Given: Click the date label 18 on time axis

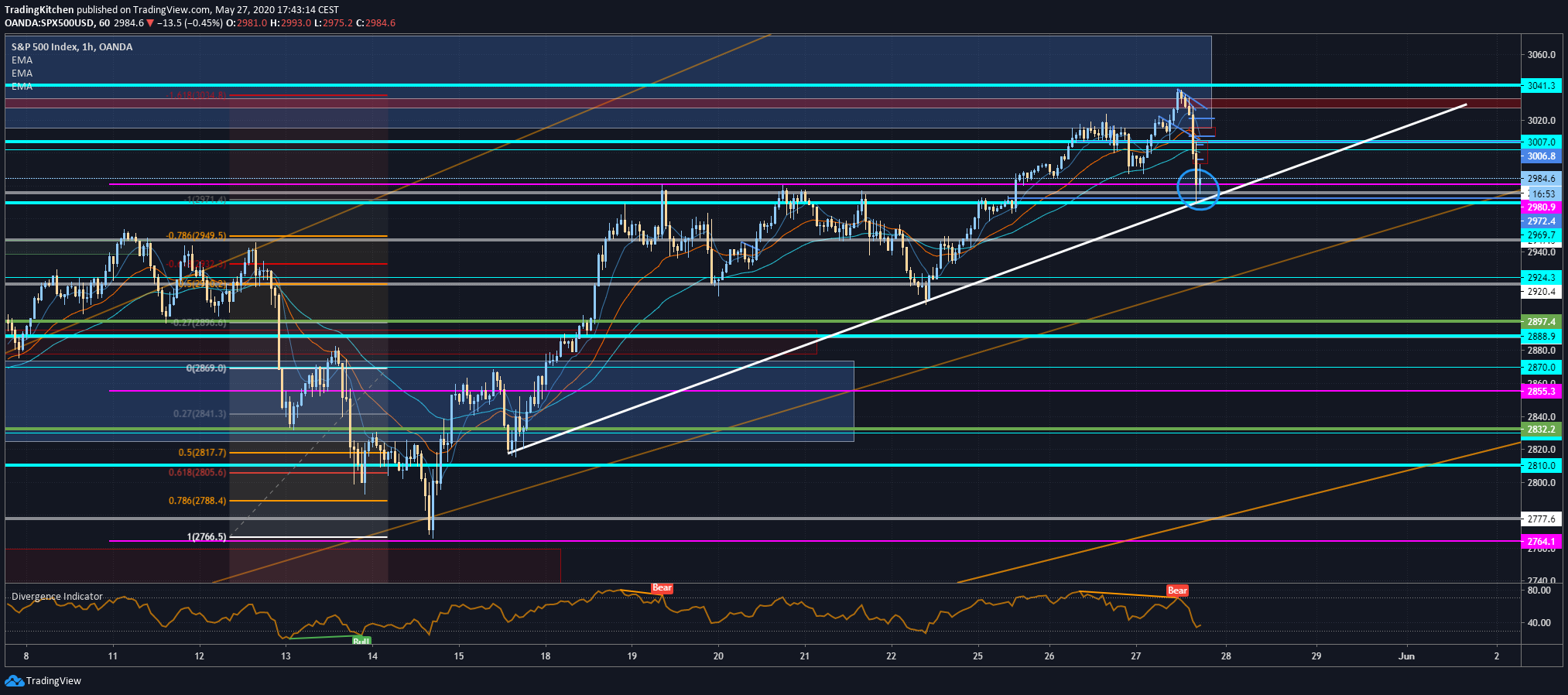Looking at the screenshot, I should pyautogui.click(x=546, y=656).
